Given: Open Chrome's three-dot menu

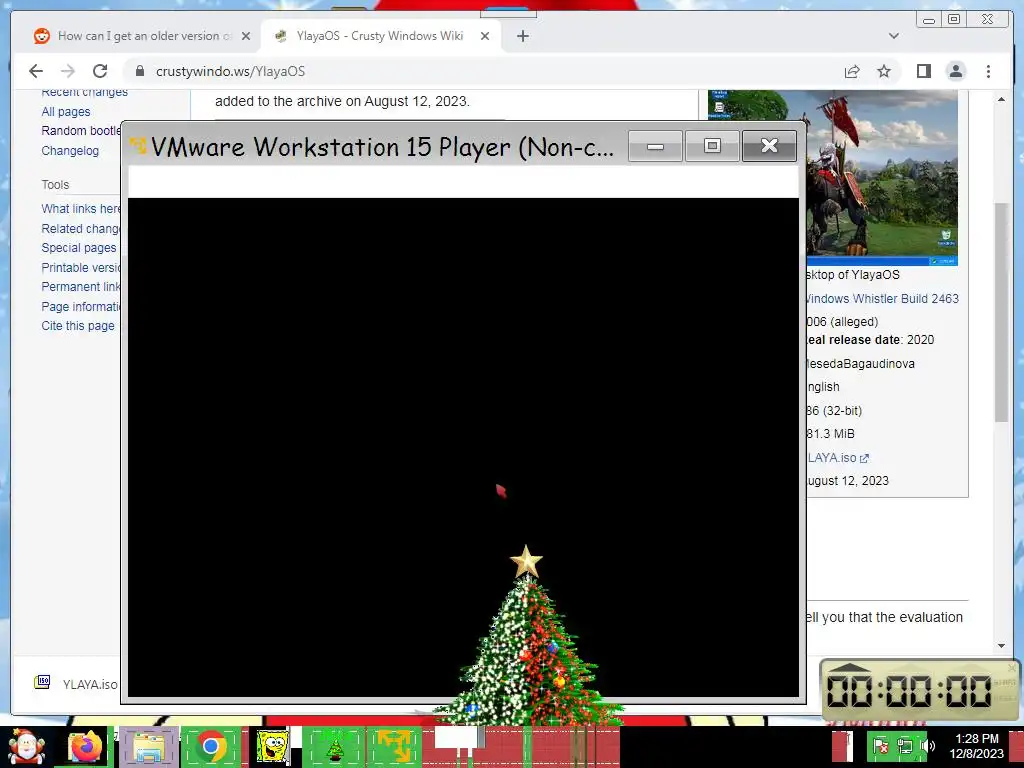Looking at the screenshot, I should coord(988,71).
